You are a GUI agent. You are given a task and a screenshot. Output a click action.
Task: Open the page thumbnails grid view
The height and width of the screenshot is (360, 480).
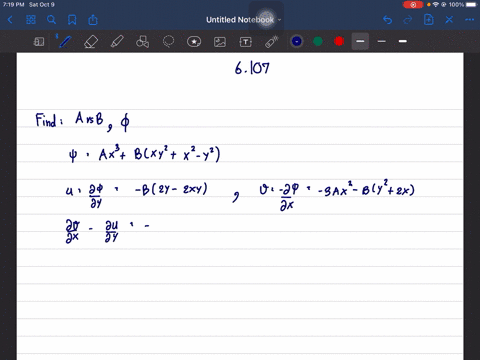[x=31, y=20]
